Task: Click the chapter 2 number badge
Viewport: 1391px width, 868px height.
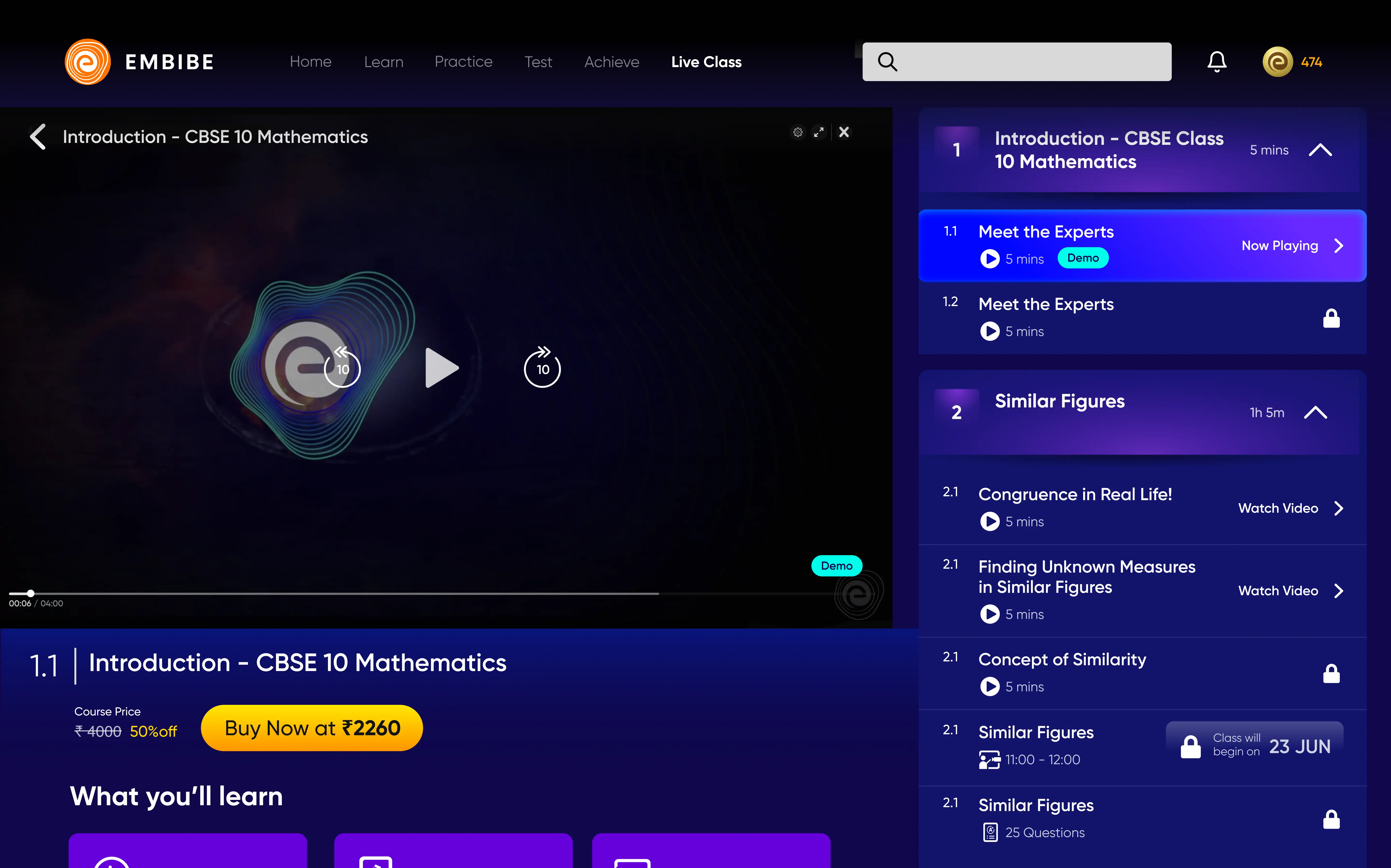Action: coord(956,412)
